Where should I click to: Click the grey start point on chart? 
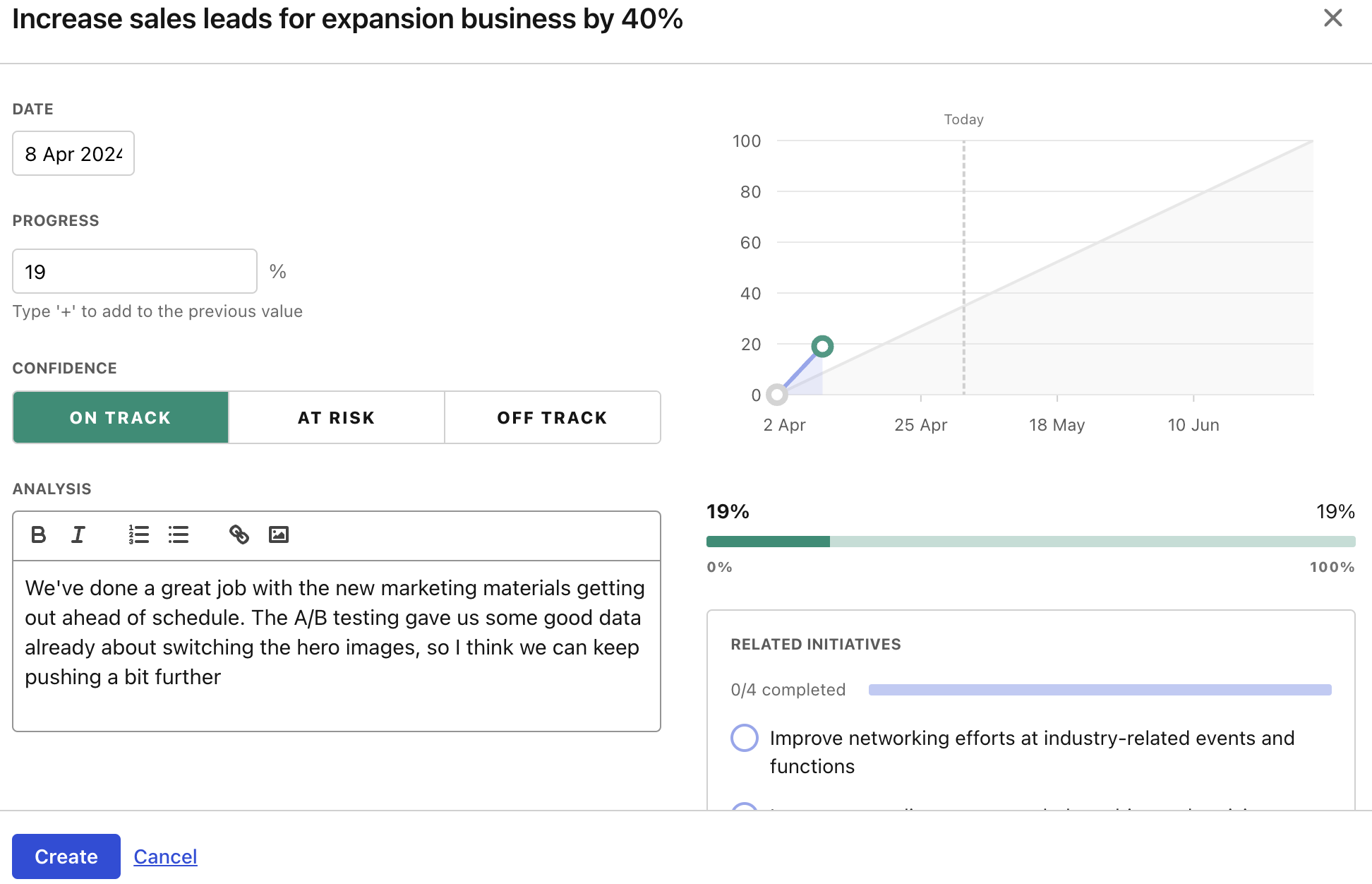click(x=777, y=395)
